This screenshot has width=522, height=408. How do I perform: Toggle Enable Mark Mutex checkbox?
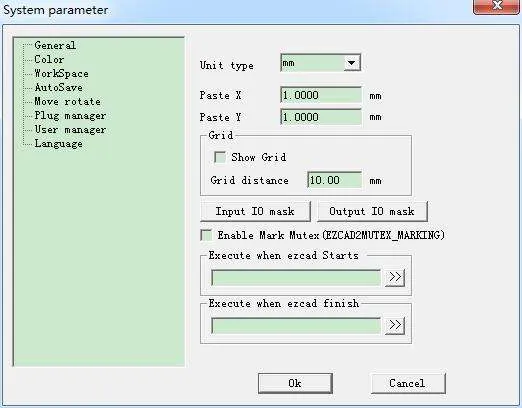click(206, 235)
